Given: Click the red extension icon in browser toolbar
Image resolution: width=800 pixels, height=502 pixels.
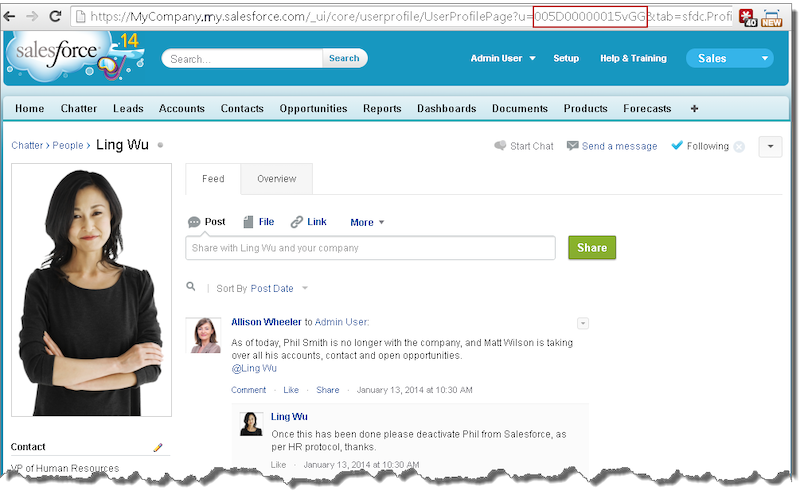Looking at the screenshot, I should 748,17.
